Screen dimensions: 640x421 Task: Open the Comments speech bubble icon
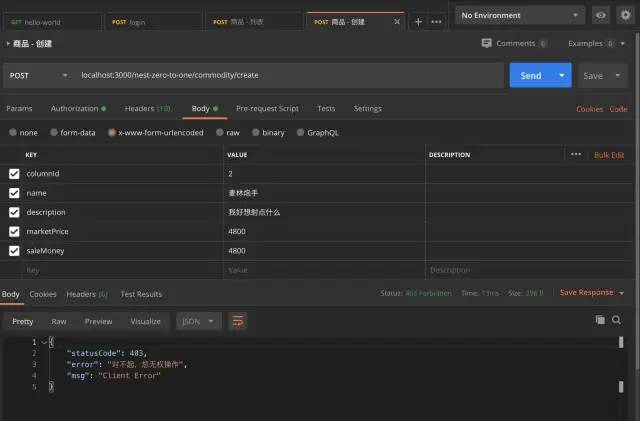point(487,43)
